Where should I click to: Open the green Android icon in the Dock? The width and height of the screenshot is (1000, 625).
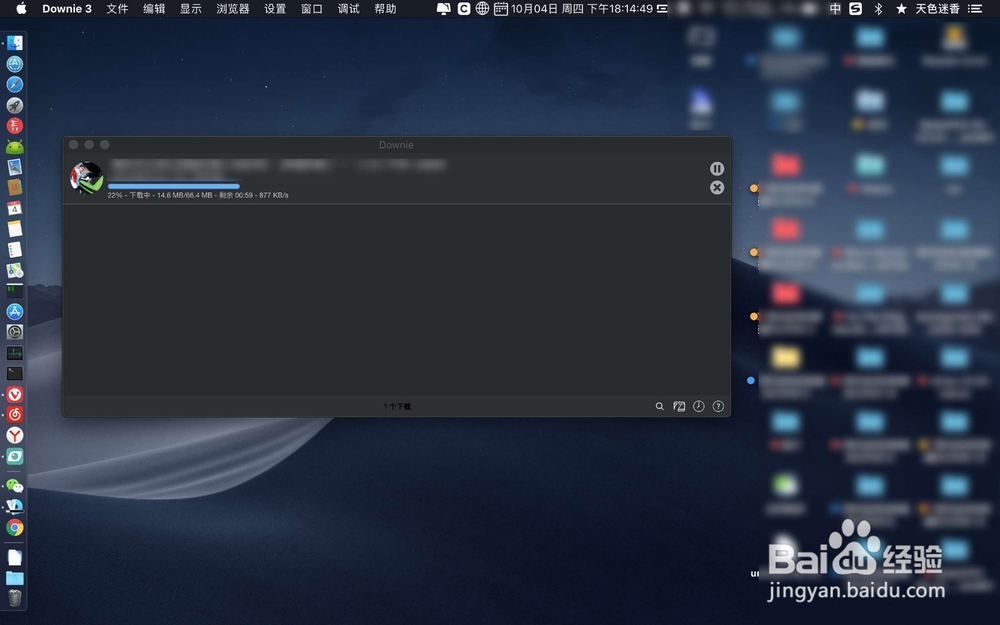click(15, 147)
